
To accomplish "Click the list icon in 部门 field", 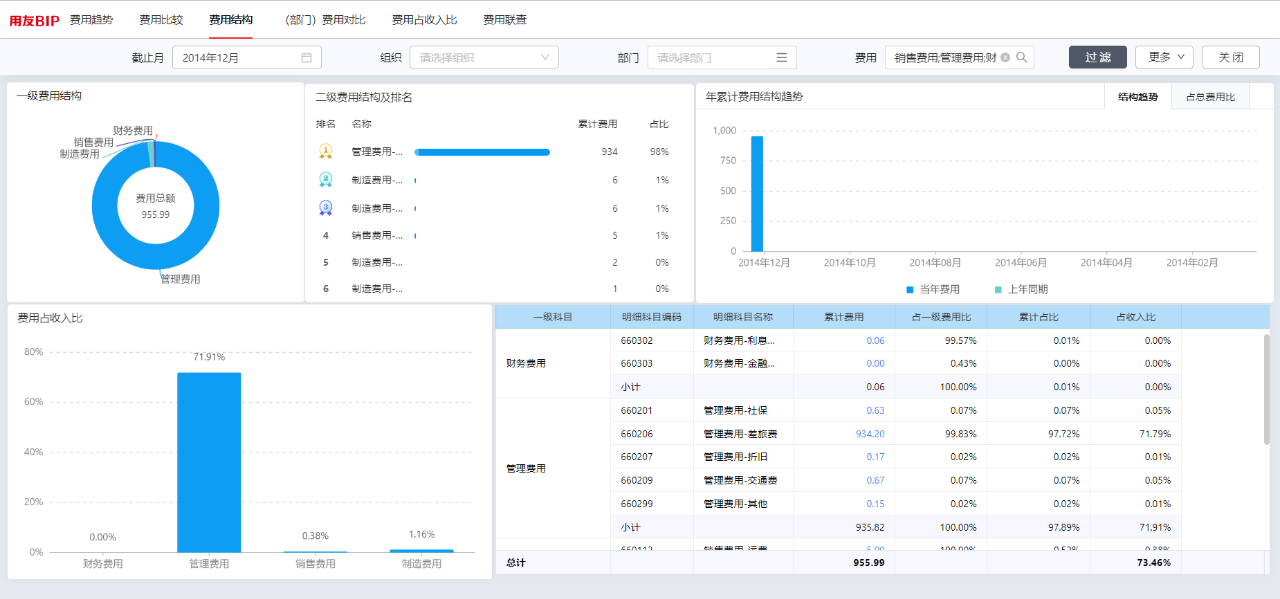I will [x=782, y=58].
